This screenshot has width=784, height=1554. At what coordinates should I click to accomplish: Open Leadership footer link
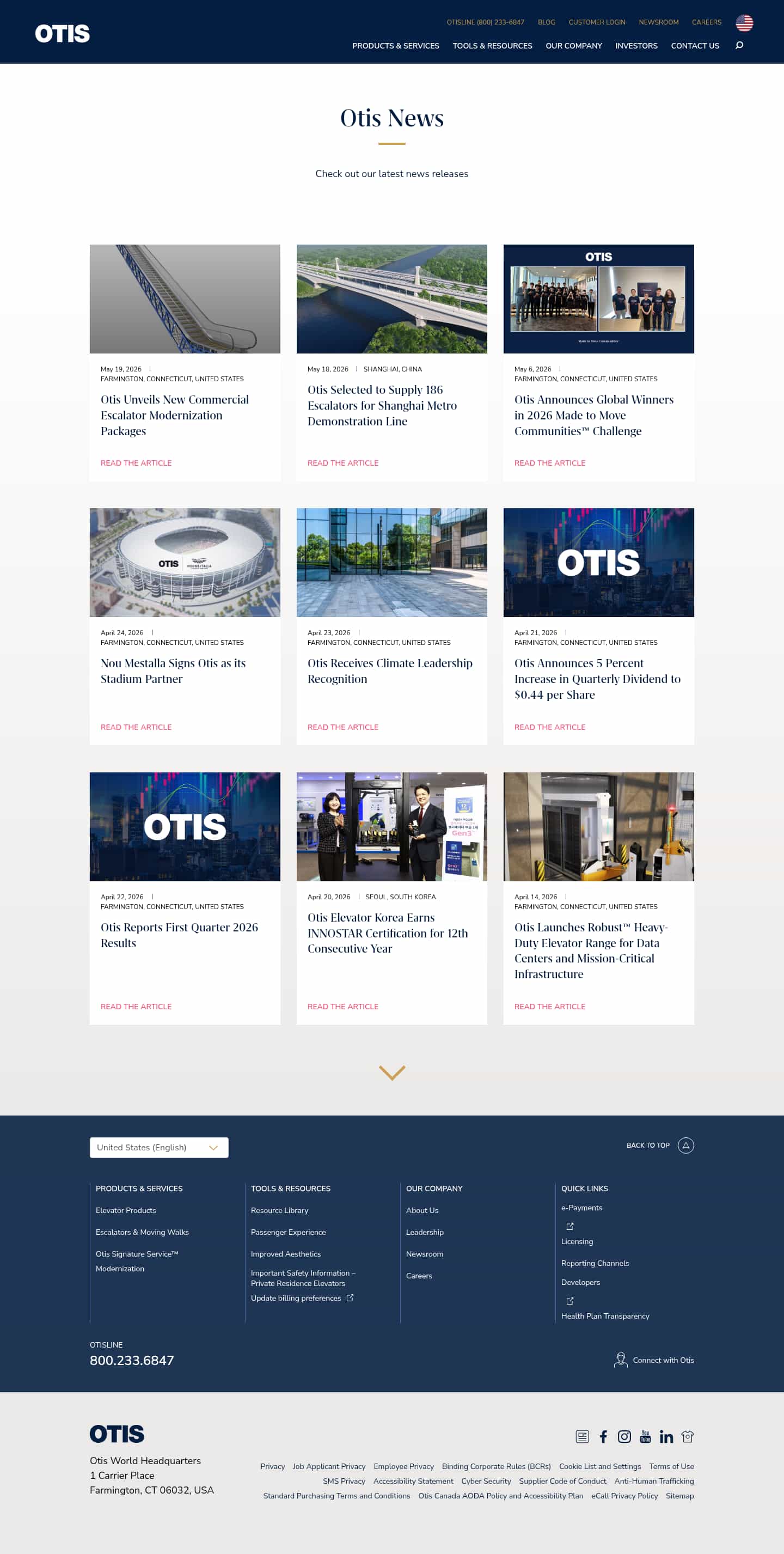[x=425, y=1232]
